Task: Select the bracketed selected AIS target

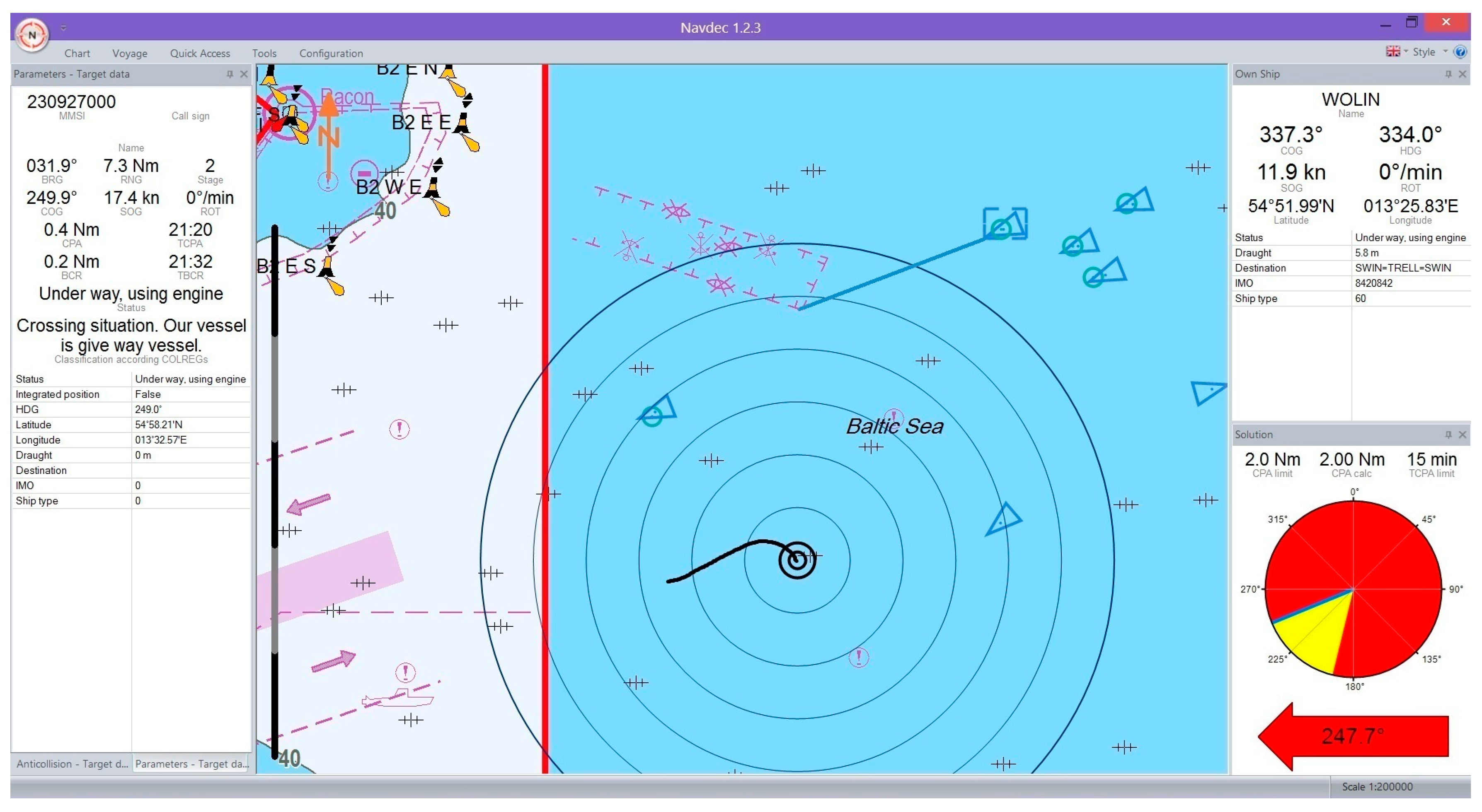Action: pos(1005,224)
